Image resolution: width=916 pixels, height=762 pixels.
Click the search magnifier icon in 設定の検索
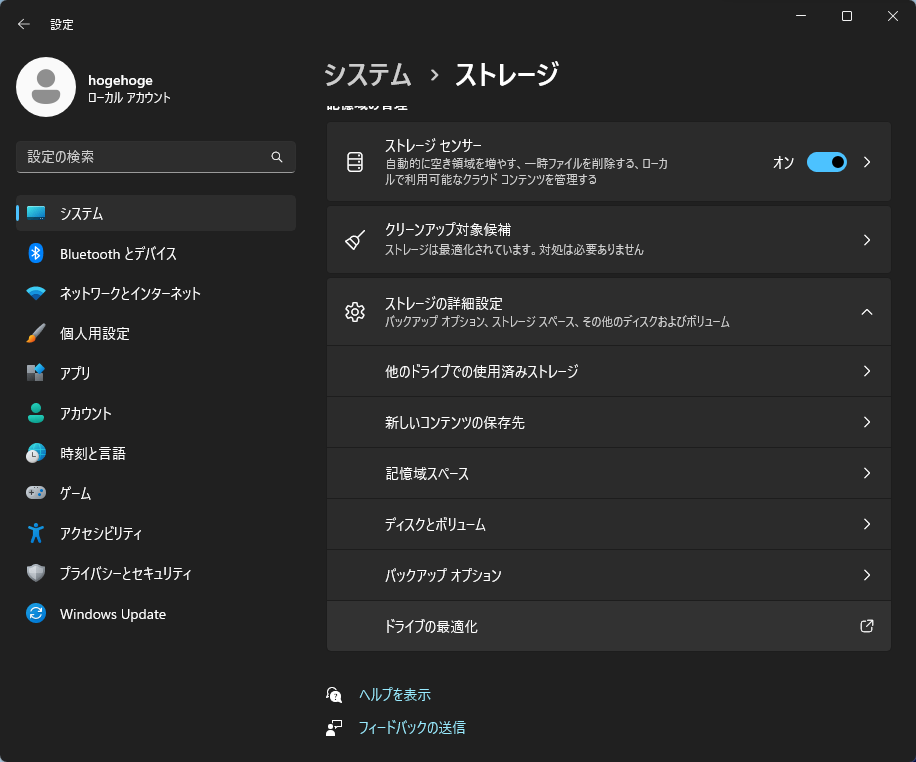click(x=277, y=157)
